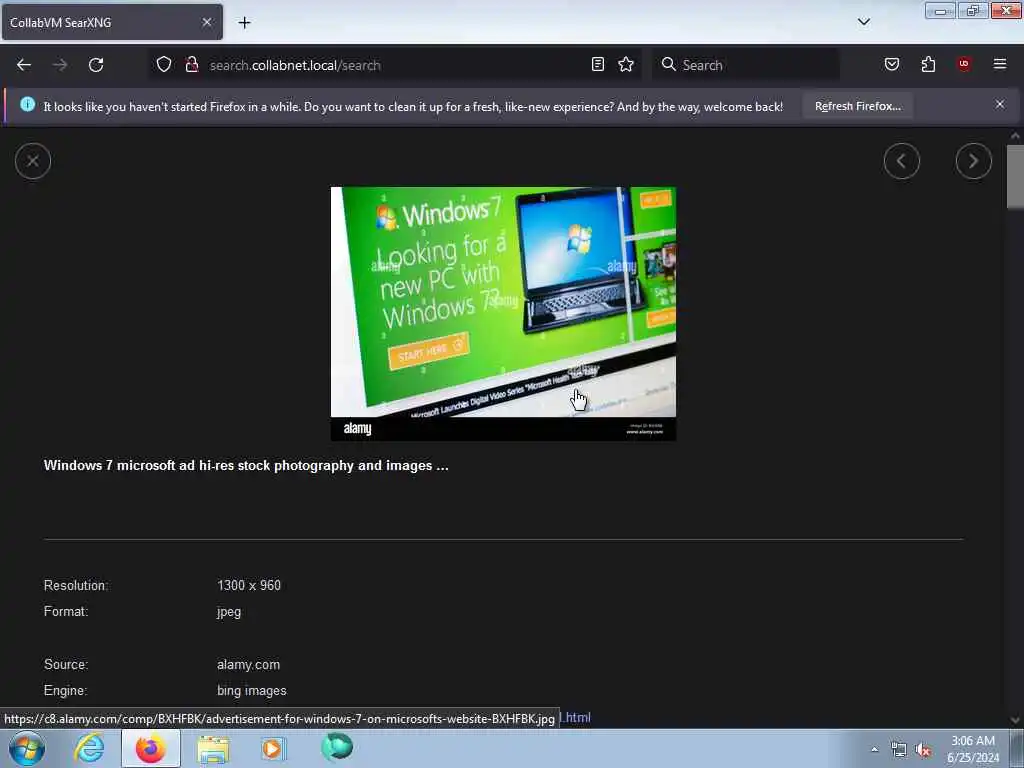Select the format value jpeg
The width and height of the screenshot is (1024, 768).
[x=229, y=612]
